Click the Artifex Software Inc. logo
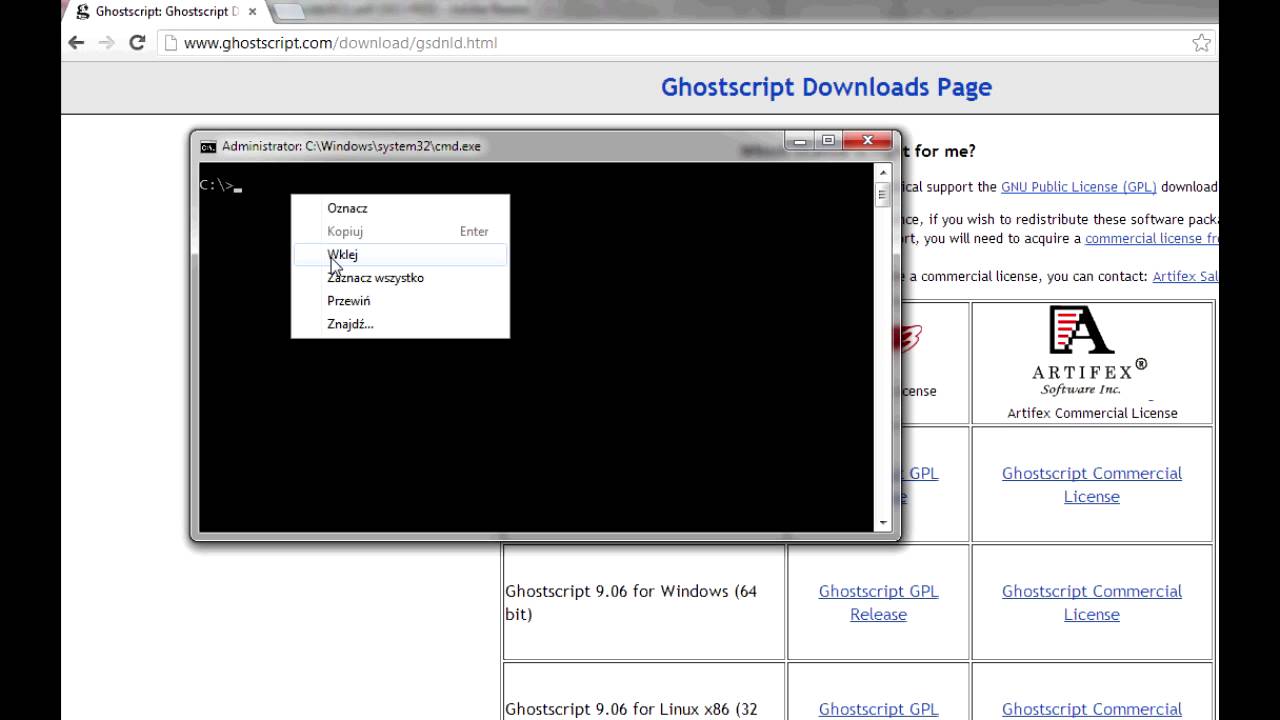 (x=1090, y=351)
